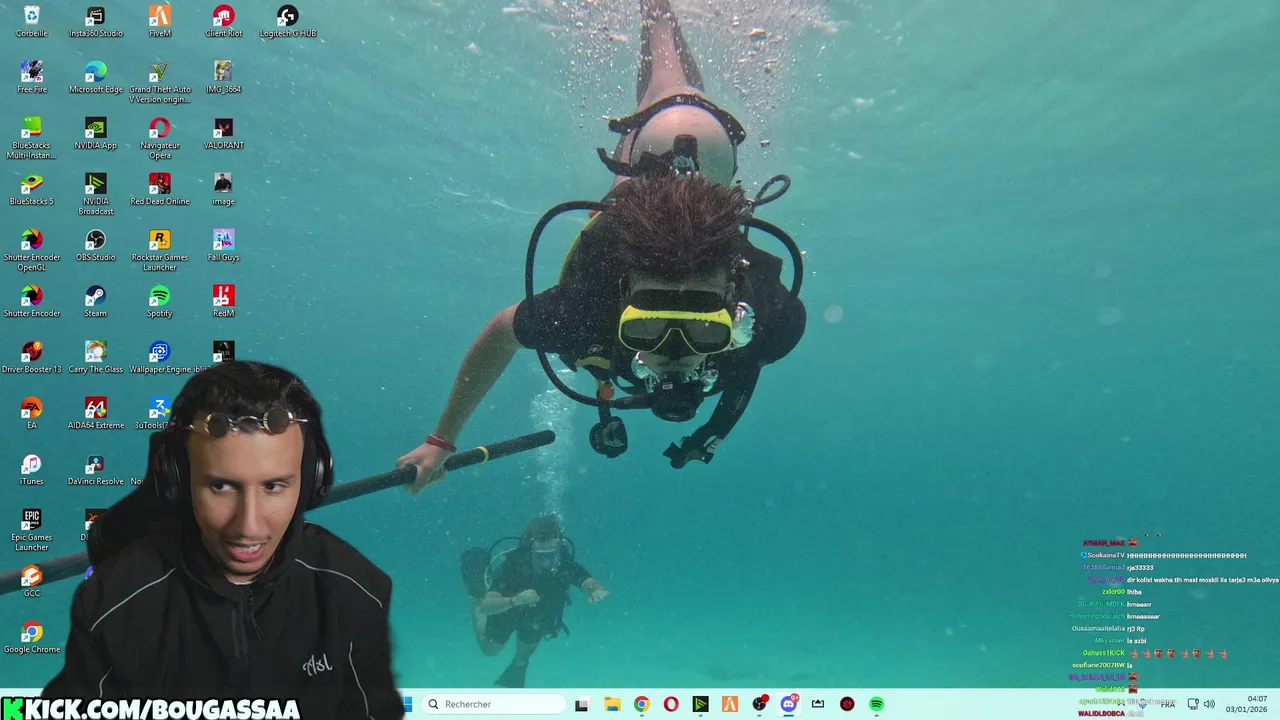Click the BlueStacks Multi-Instance shortcut

point(32,139)
